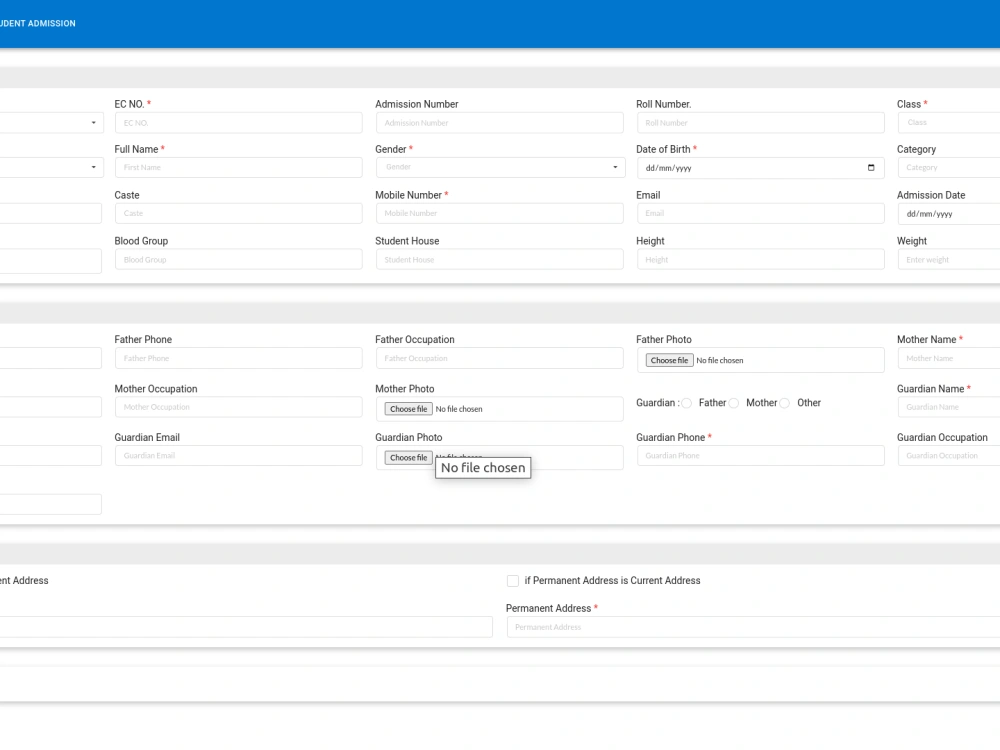The height and width of the screenshot is (750, 1000).
Task: Click the Father Phone field
Action: click(x=239, y=358)
